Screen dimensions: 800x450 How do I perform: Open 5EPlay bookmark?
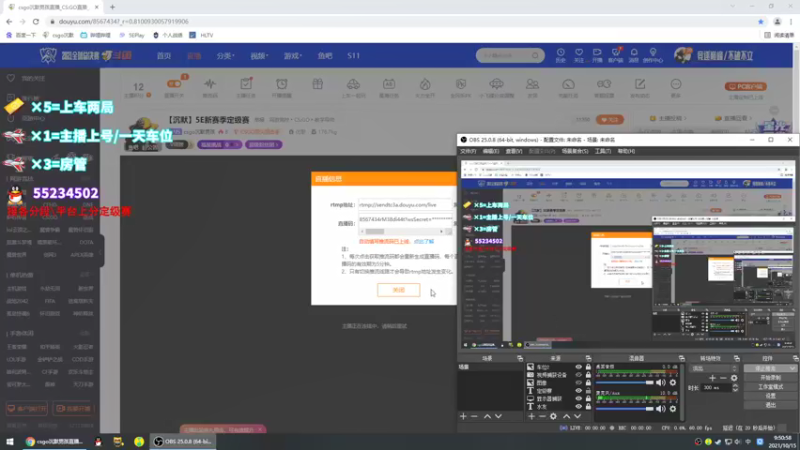132,35
